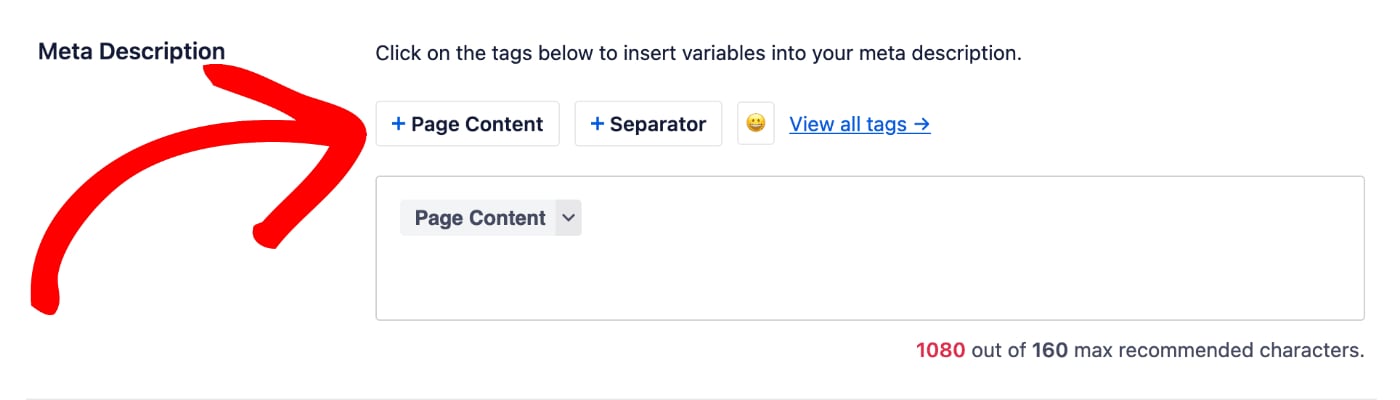Screen dimensions: 1400x400
Task: Click the plus icon beside Separator
Action: click(597, 124)
